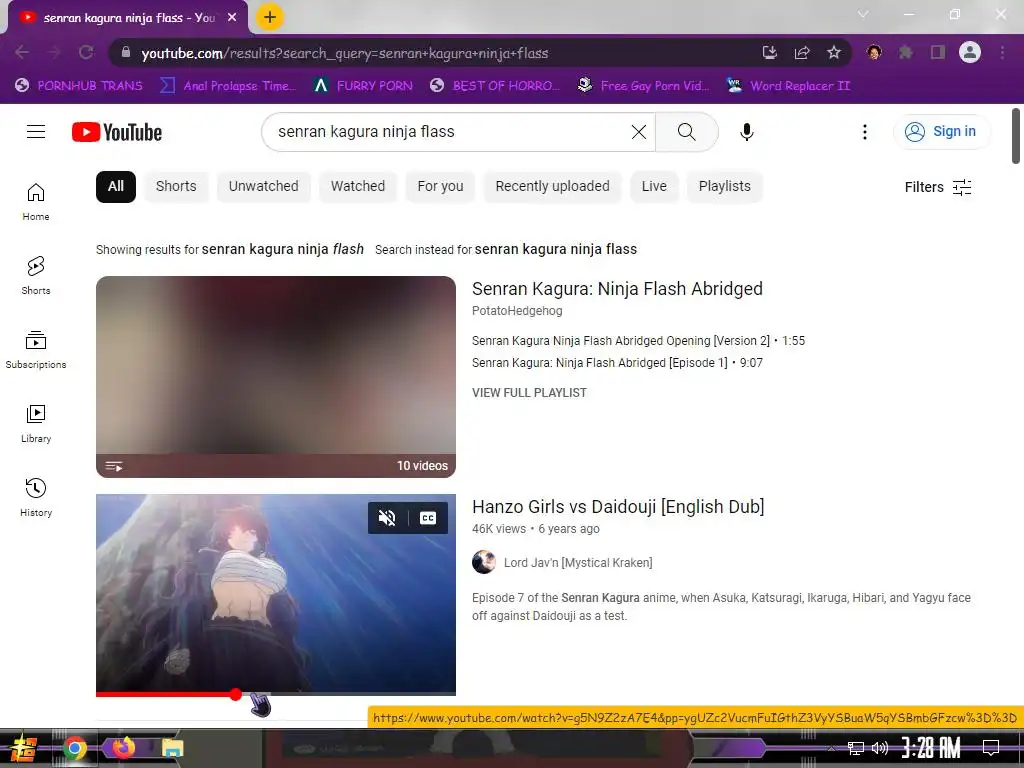Open the notification center icon
1024x768 pixels.
[x=991, y=748]
